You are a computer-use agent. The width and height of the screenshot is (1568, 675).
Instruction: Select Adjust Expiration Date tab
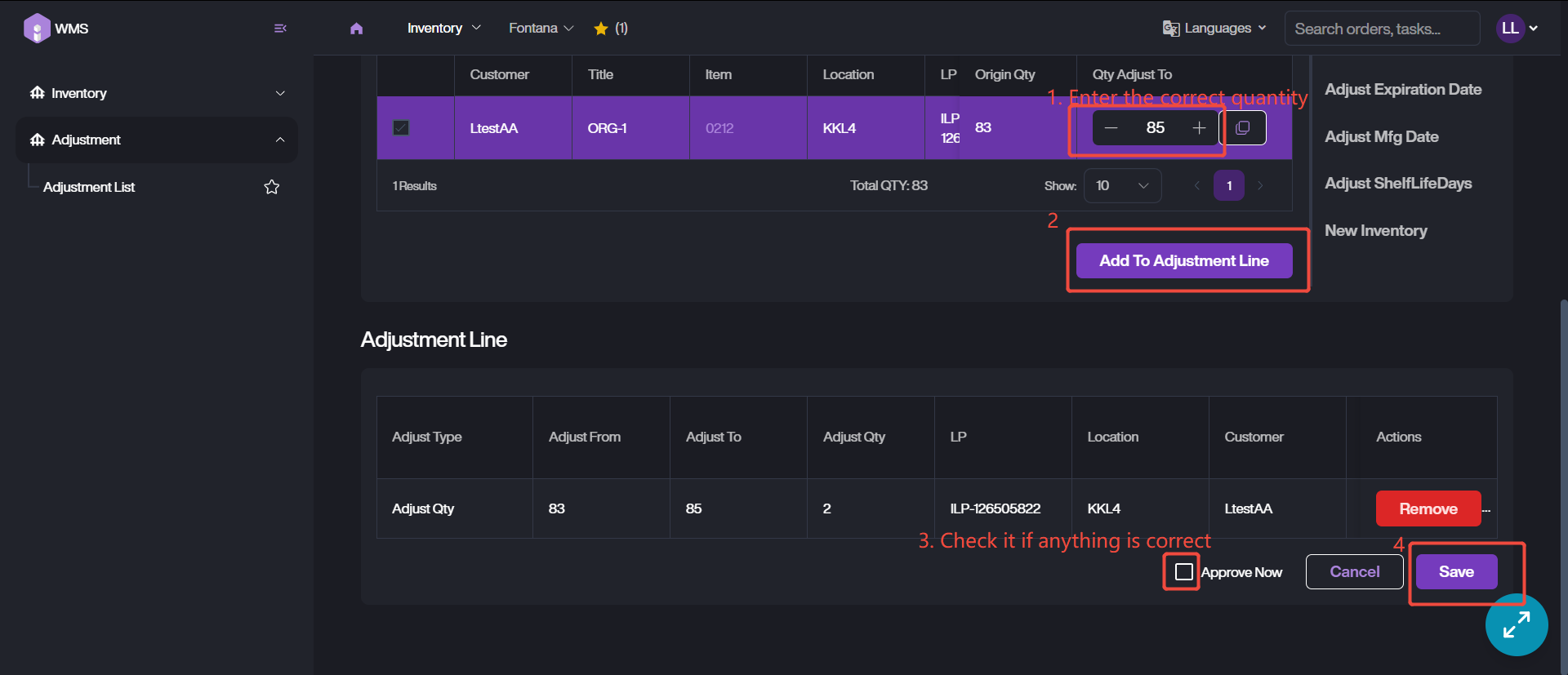tap(1402, 90)
